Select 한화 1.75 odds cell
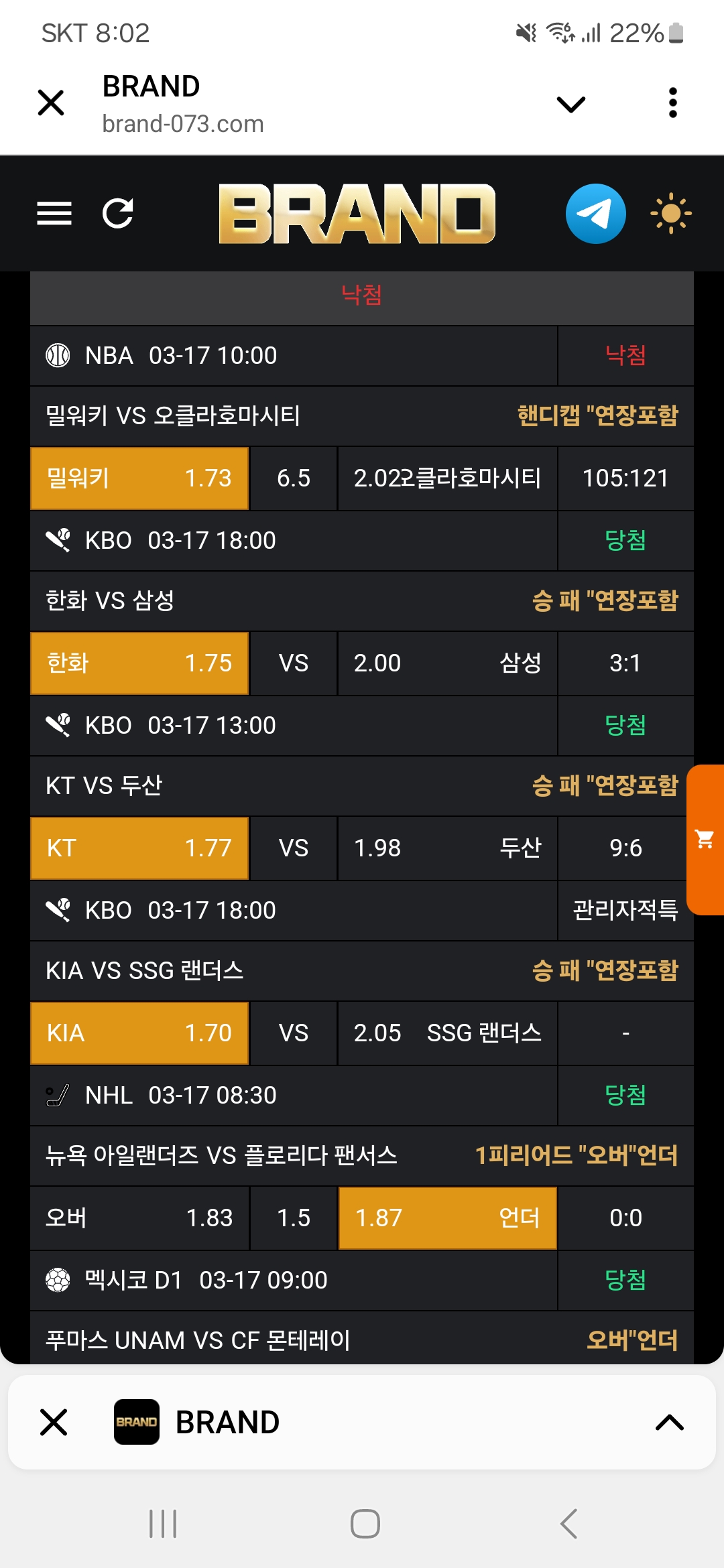 pos(139,663)
